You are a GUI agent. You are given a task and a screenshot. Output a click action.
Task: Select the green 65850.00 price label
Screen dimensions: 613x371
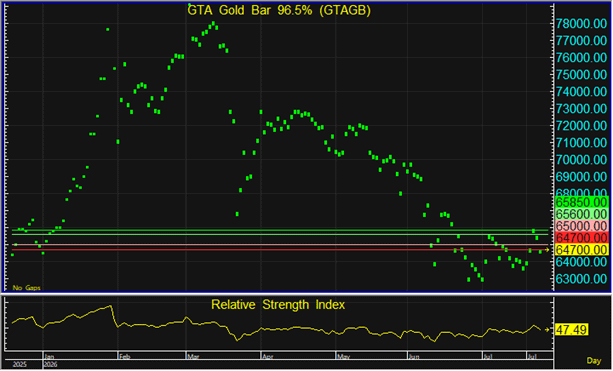(x=581, y=203)
